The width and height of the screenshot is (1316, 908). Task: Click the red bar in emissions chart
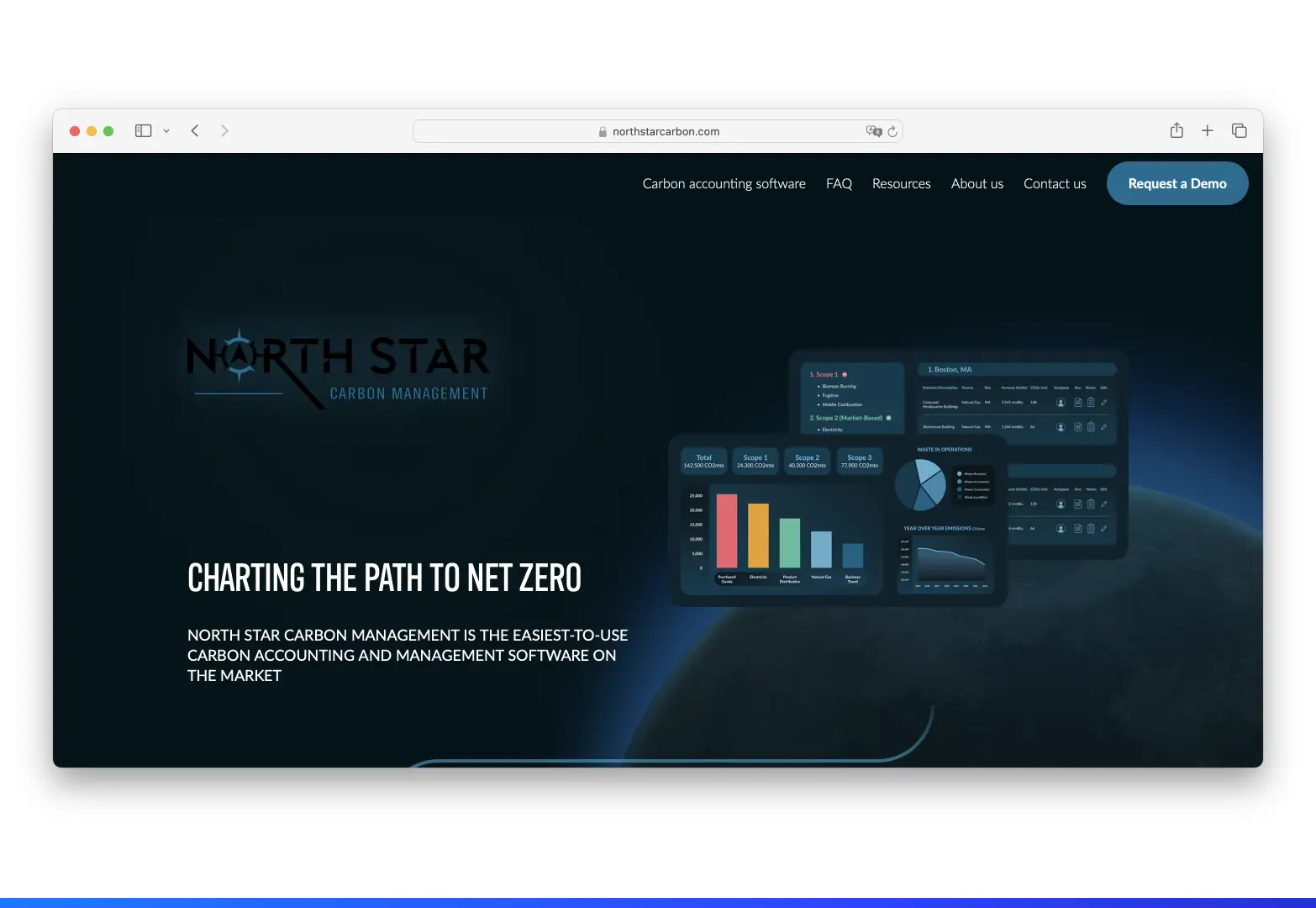(727, 531)
